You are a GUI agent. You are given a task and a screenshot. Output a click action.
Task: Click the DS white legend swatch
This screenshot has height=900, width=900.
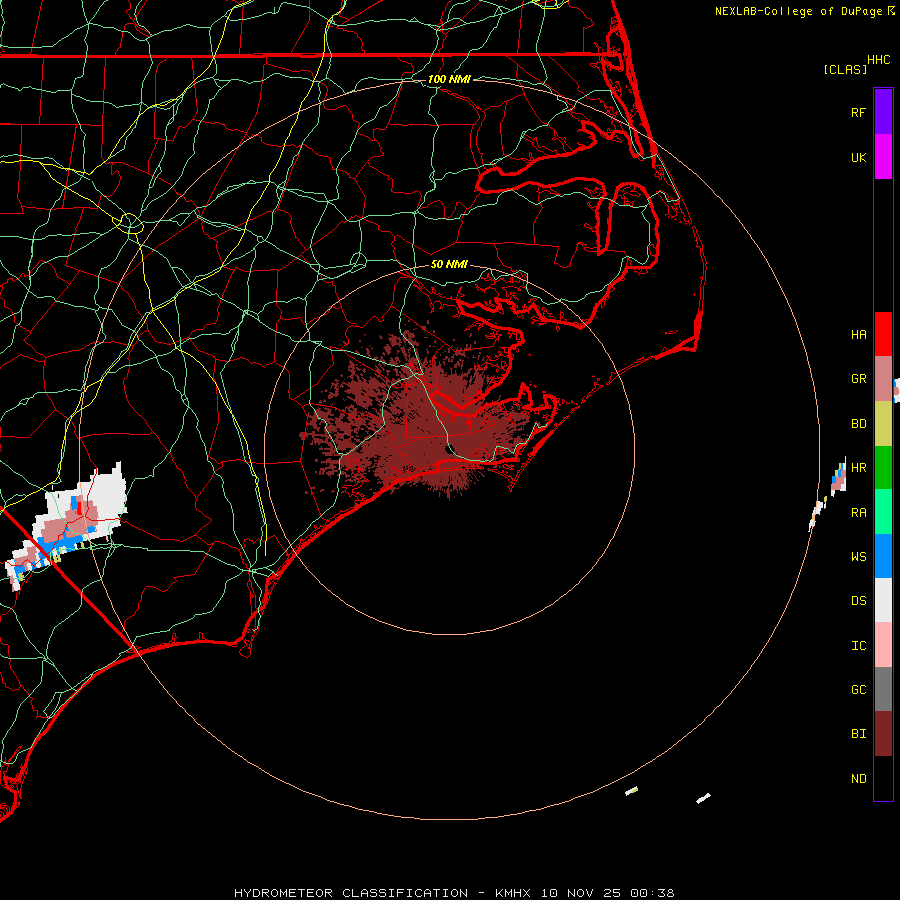coord(883,600)
